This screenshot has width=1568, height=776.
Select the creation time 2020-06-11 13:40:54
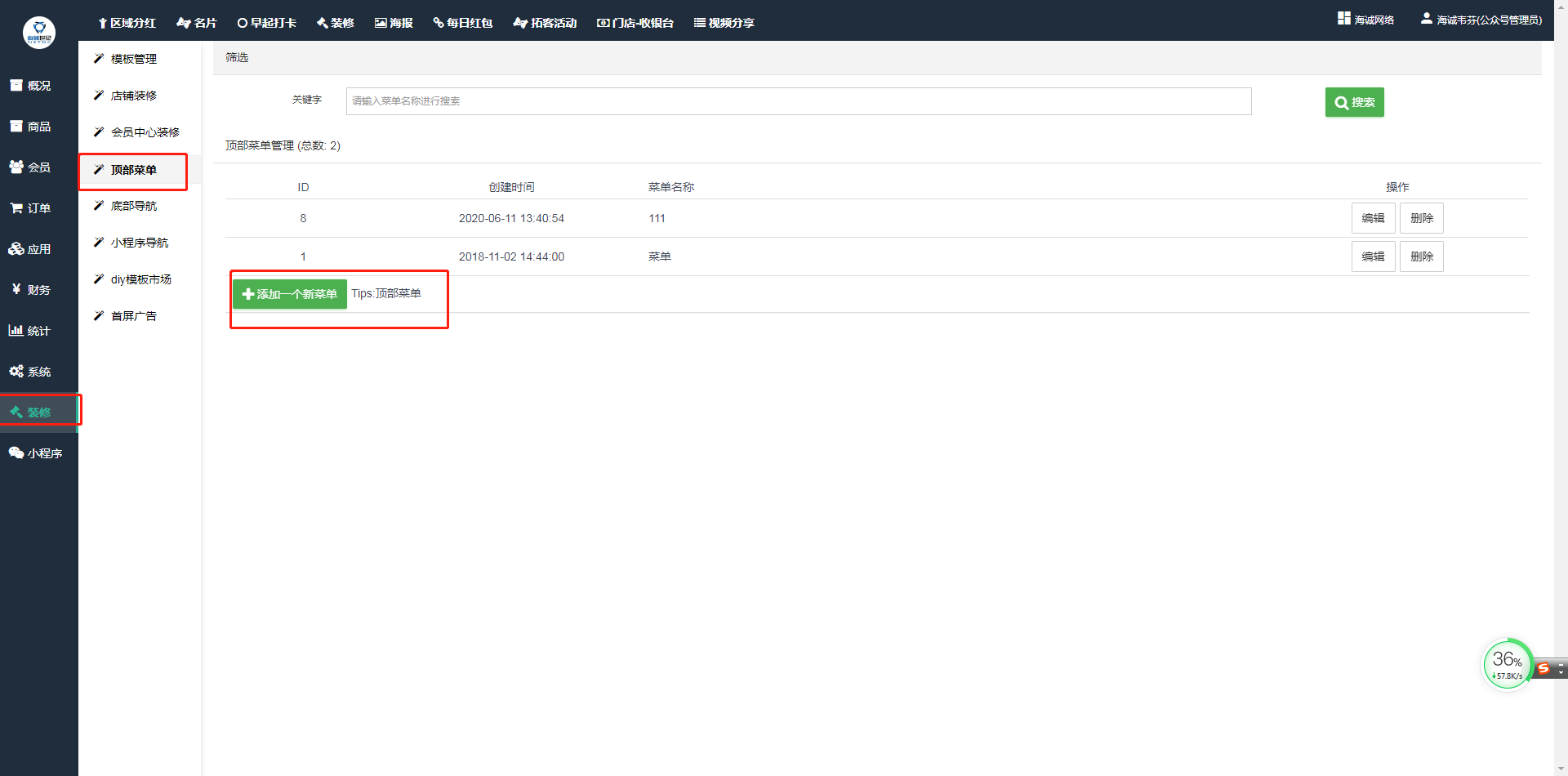pyautogui.click(x=511, y=218)
